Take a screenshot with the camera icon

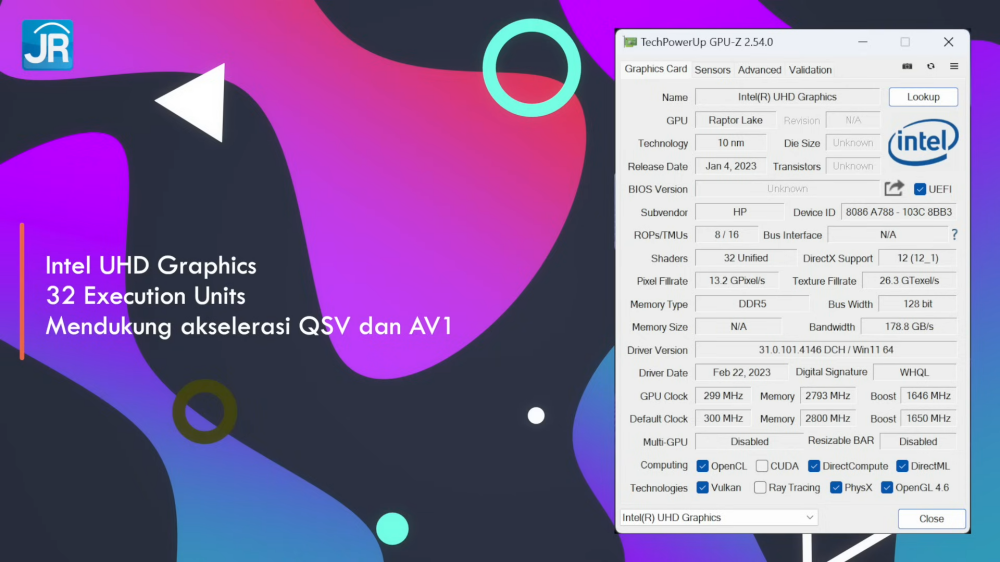[907, 67]
